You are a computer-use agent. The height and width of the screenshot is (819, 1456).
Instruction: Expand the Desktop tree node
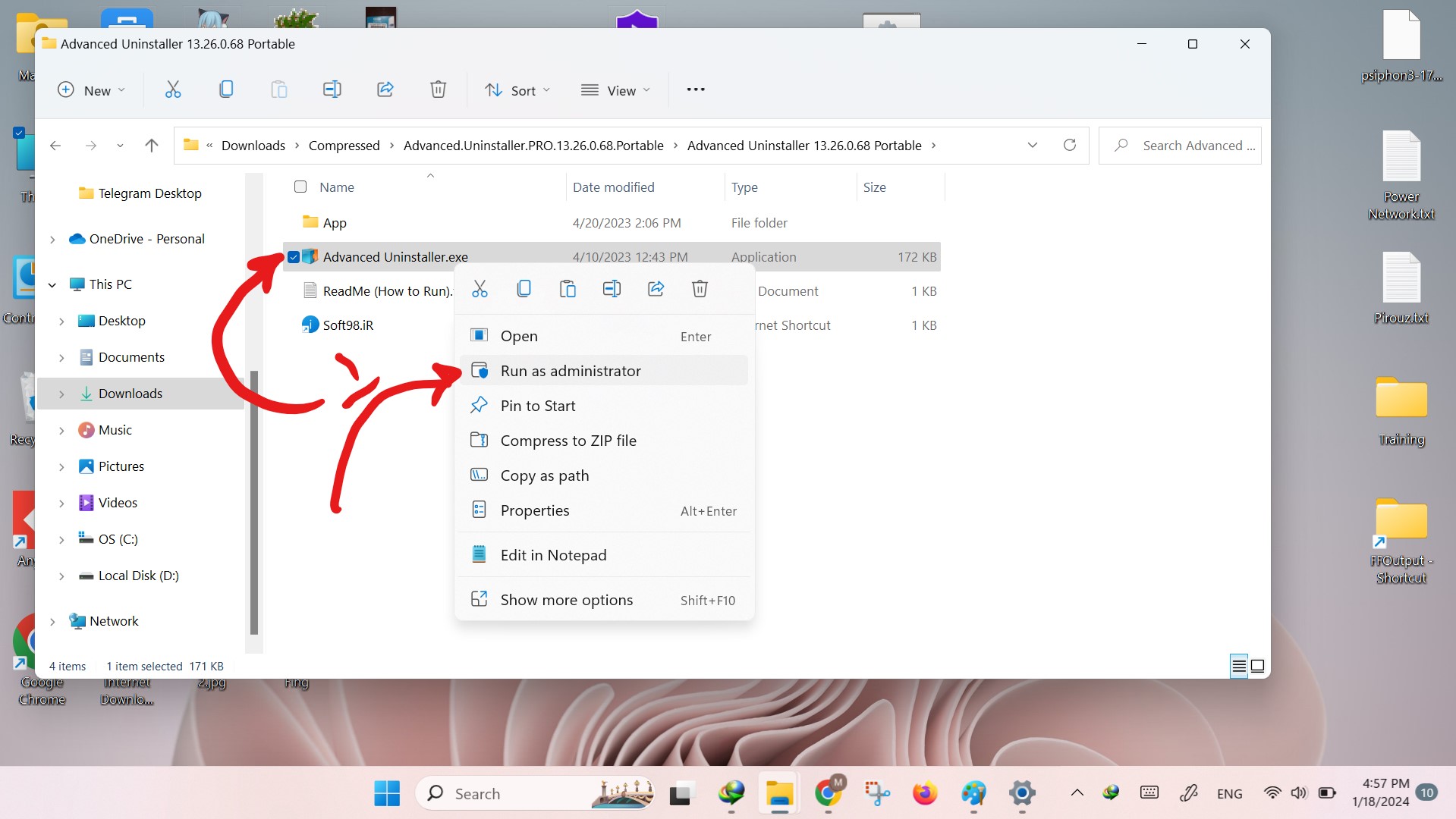pos(61,322)
